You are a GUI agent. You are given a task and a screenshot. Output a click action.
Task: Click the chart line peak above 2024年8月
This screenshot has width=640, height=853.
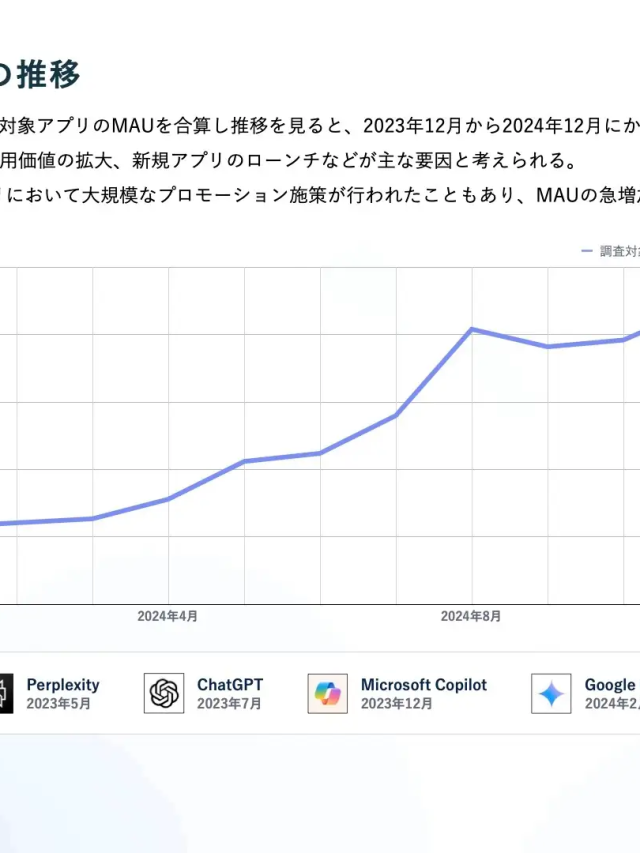click(472, 329)
